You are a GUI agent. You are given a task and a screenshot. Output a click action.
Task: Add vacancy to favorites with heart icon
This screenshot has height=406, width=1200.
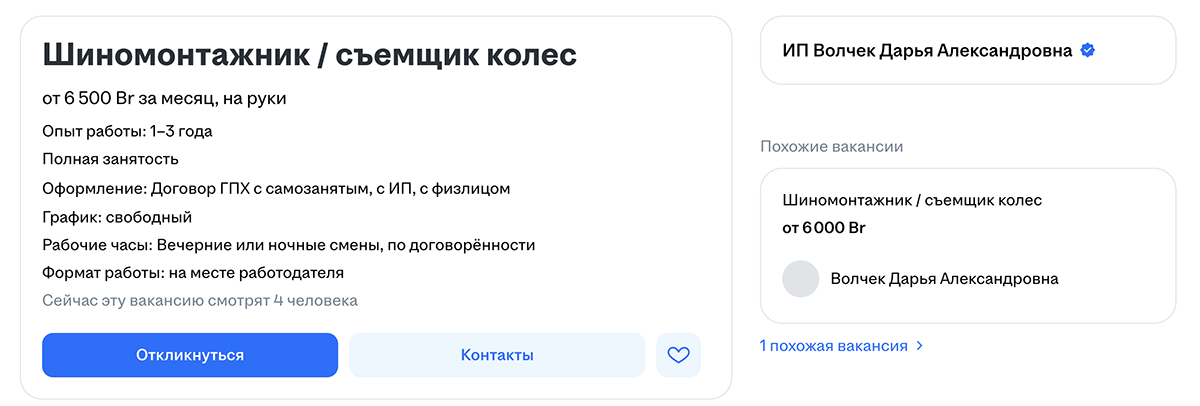point(679,355)
